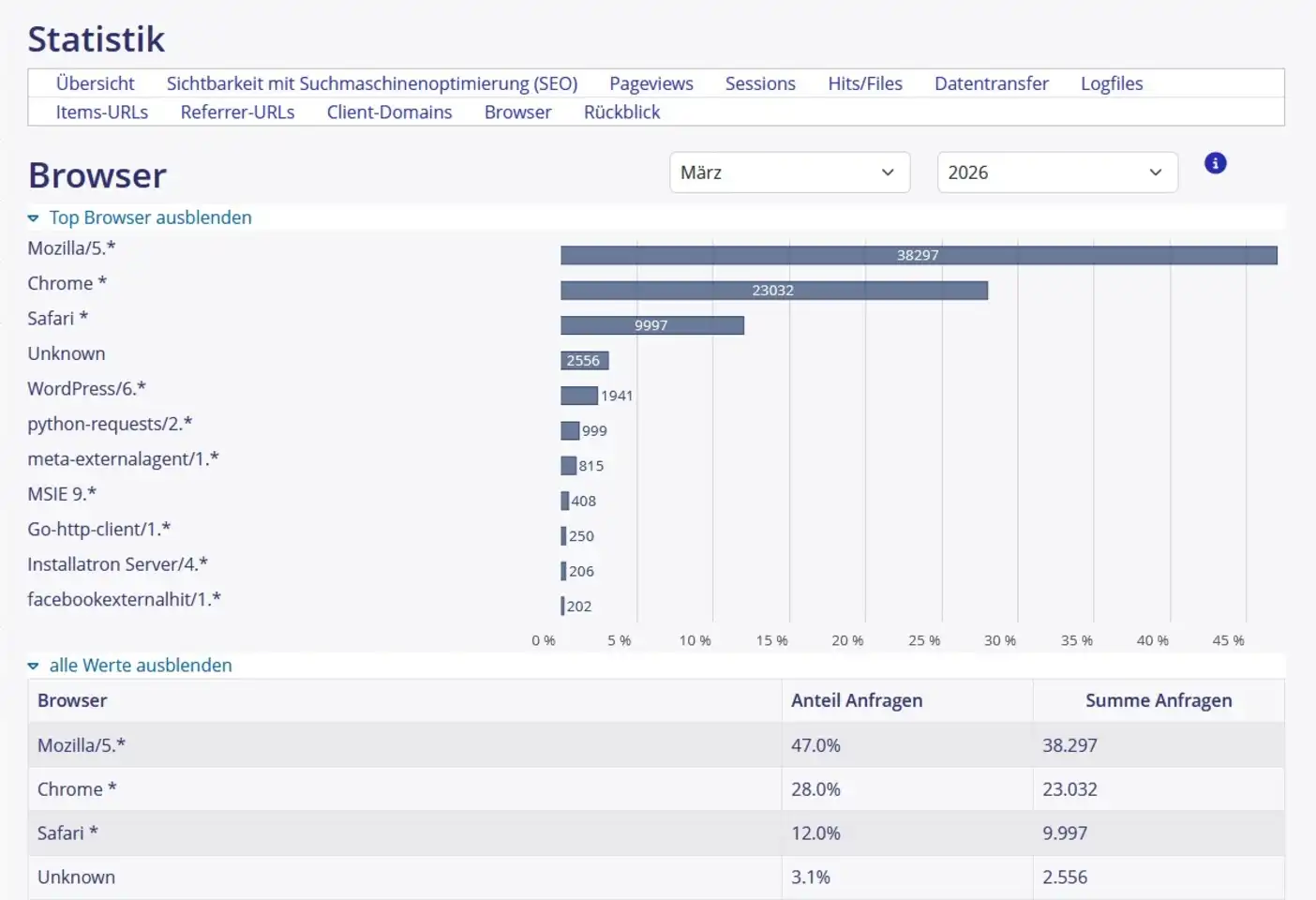The height and width of the screenshot is (900, 1316).
Task: View the Logfiles tab
Action: click(x=1111, y=83)
